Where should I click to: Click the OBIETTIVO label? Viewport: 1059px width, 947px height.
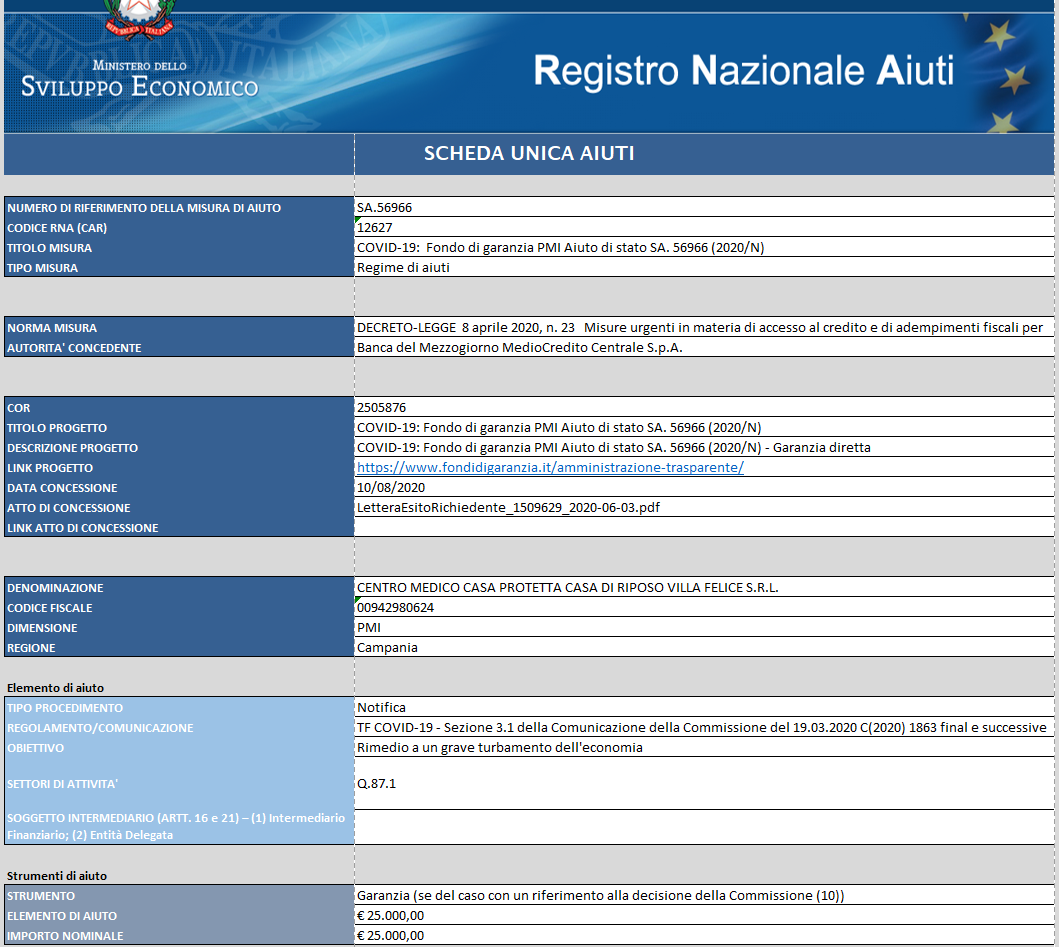(179, 748)
